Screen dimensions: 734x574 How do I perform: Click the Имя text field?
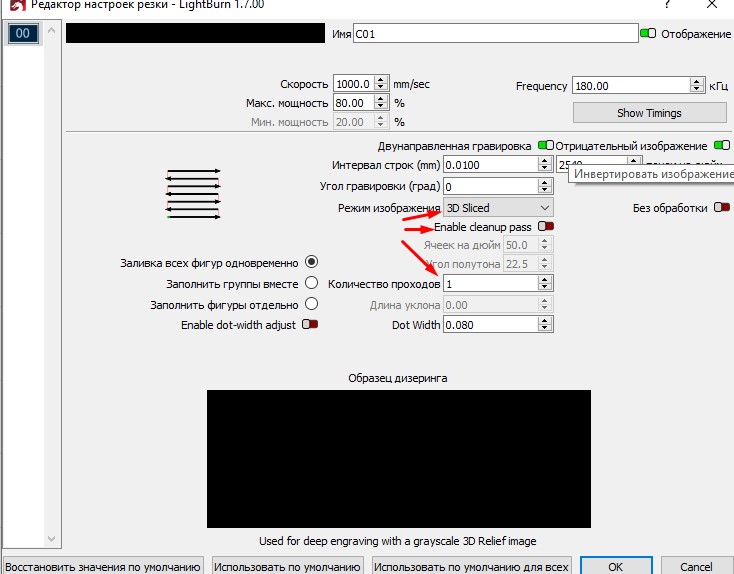494,34
